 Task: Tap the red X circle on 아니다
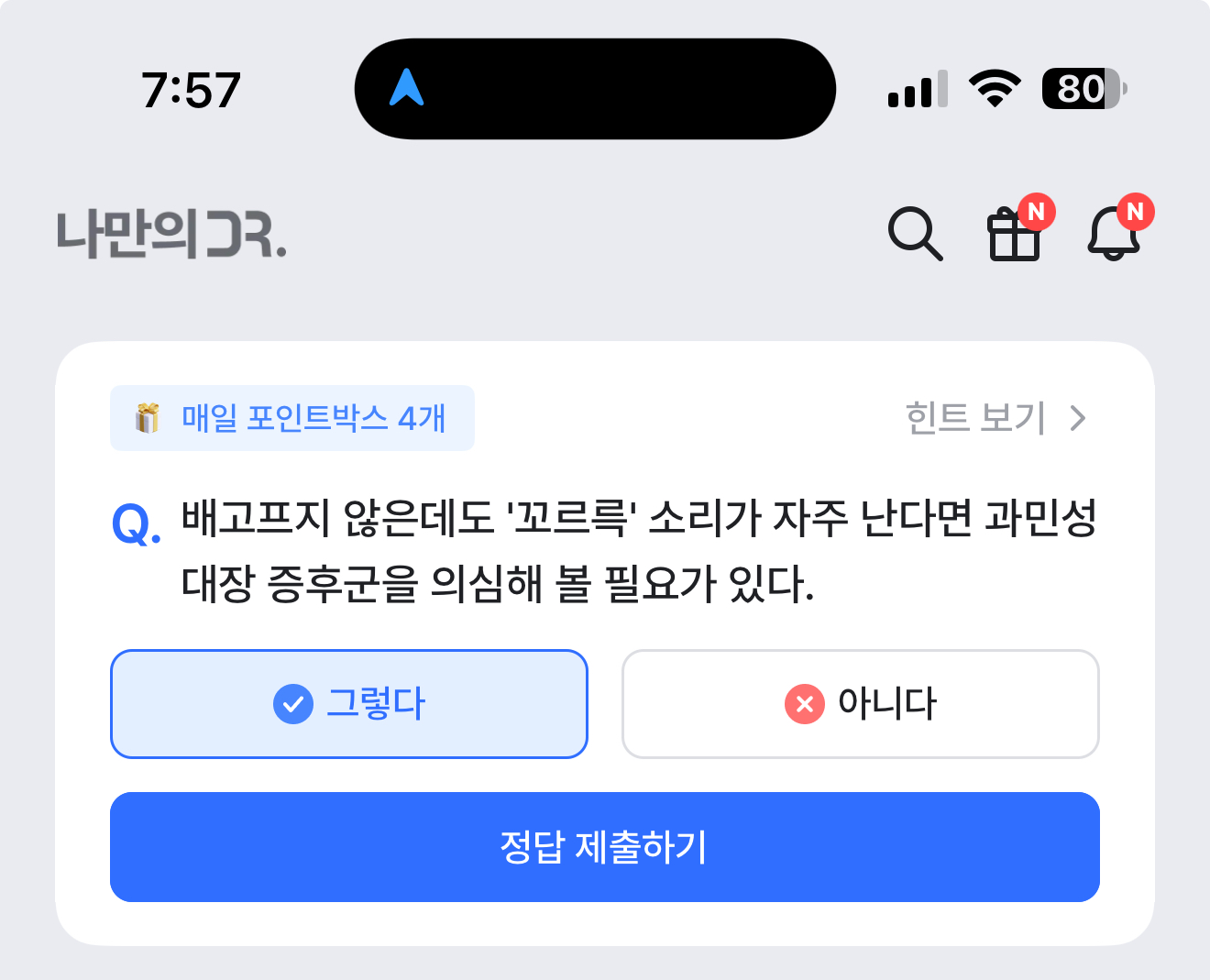tap(805, 704)
